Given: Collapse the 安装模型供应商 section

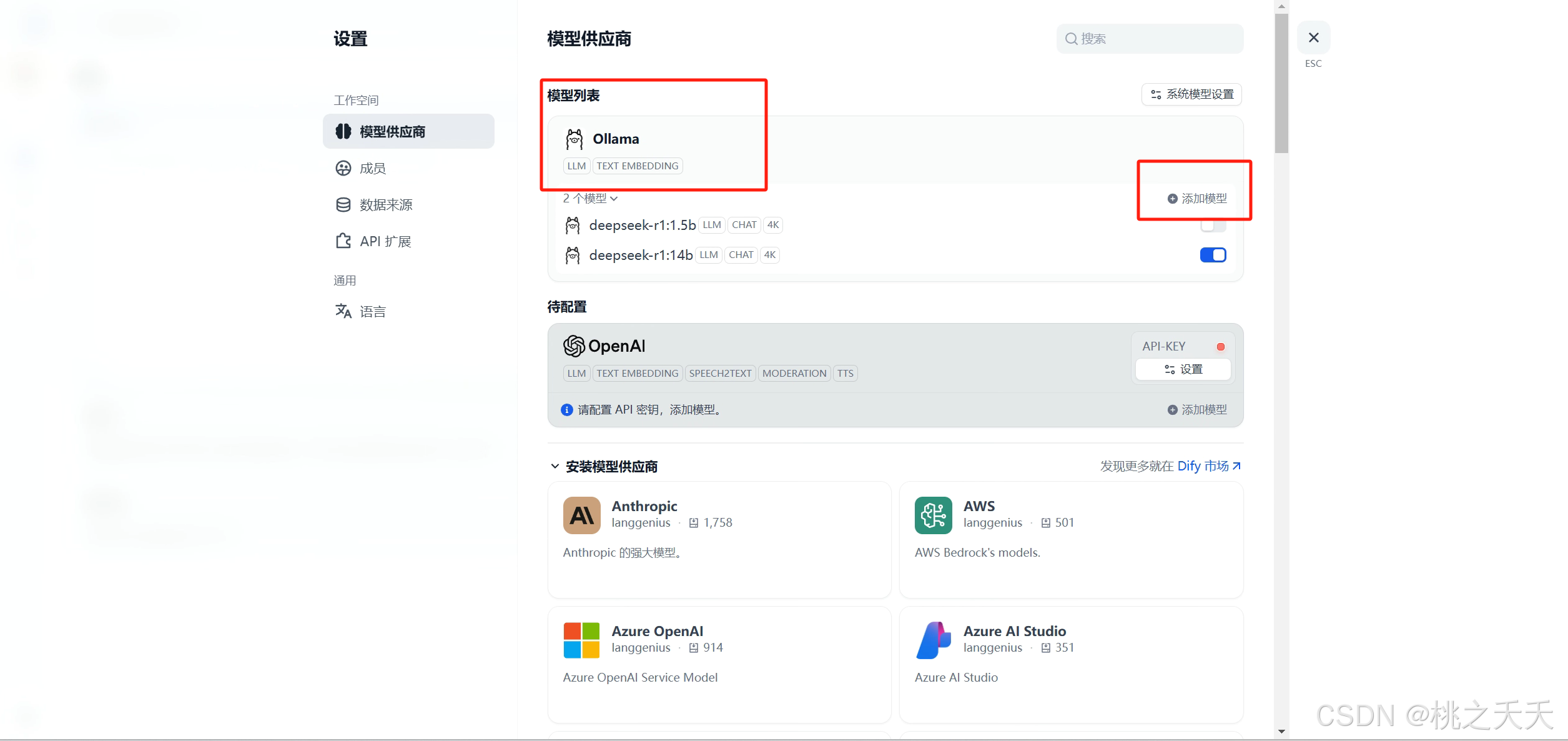Looking at the screenshot, I should pyautogui.click(x=555, y=467).
